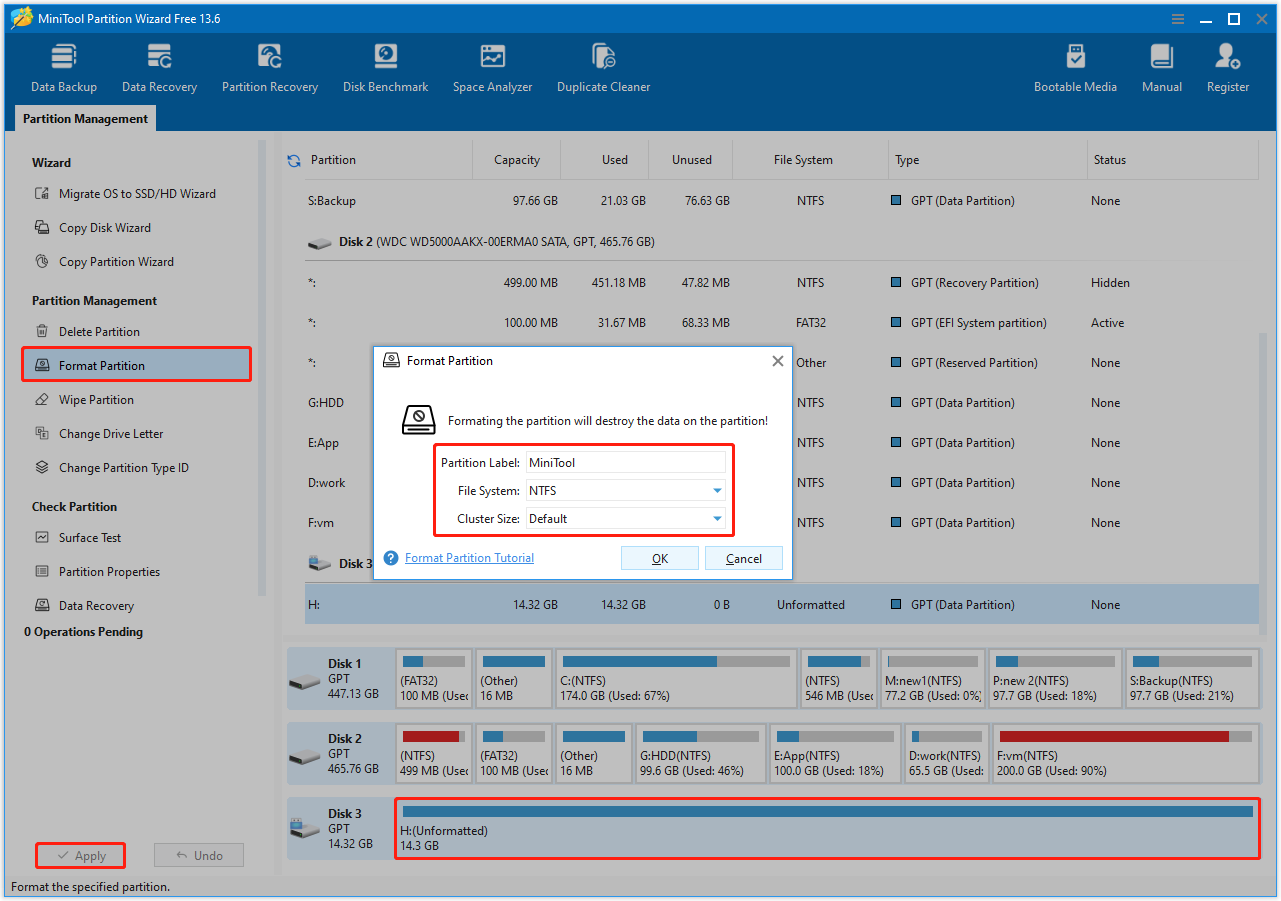
Task: Select the GPT (EFI System partition) row
Action: click(781, 323)
